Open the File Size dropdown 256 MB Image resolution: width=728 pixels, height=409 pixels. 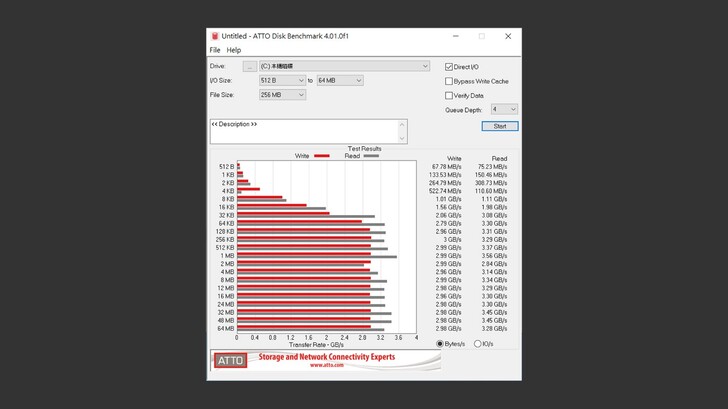(x=282, y=95)
